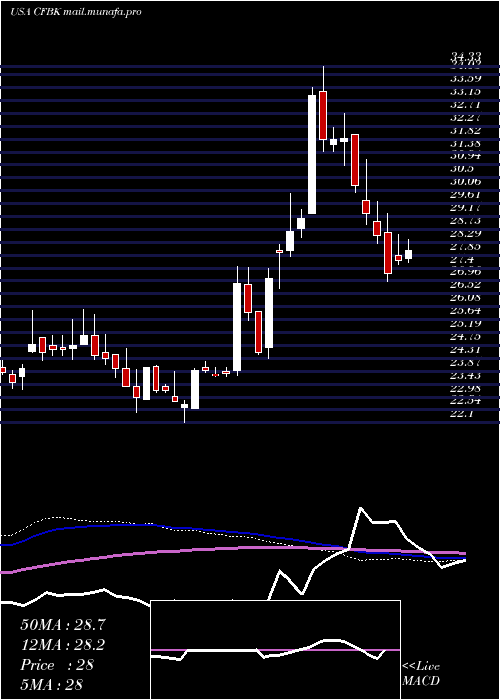Viewport: 500px width, 700px height.
Task: Click the 32.27 price axis label
Action: 466,118
